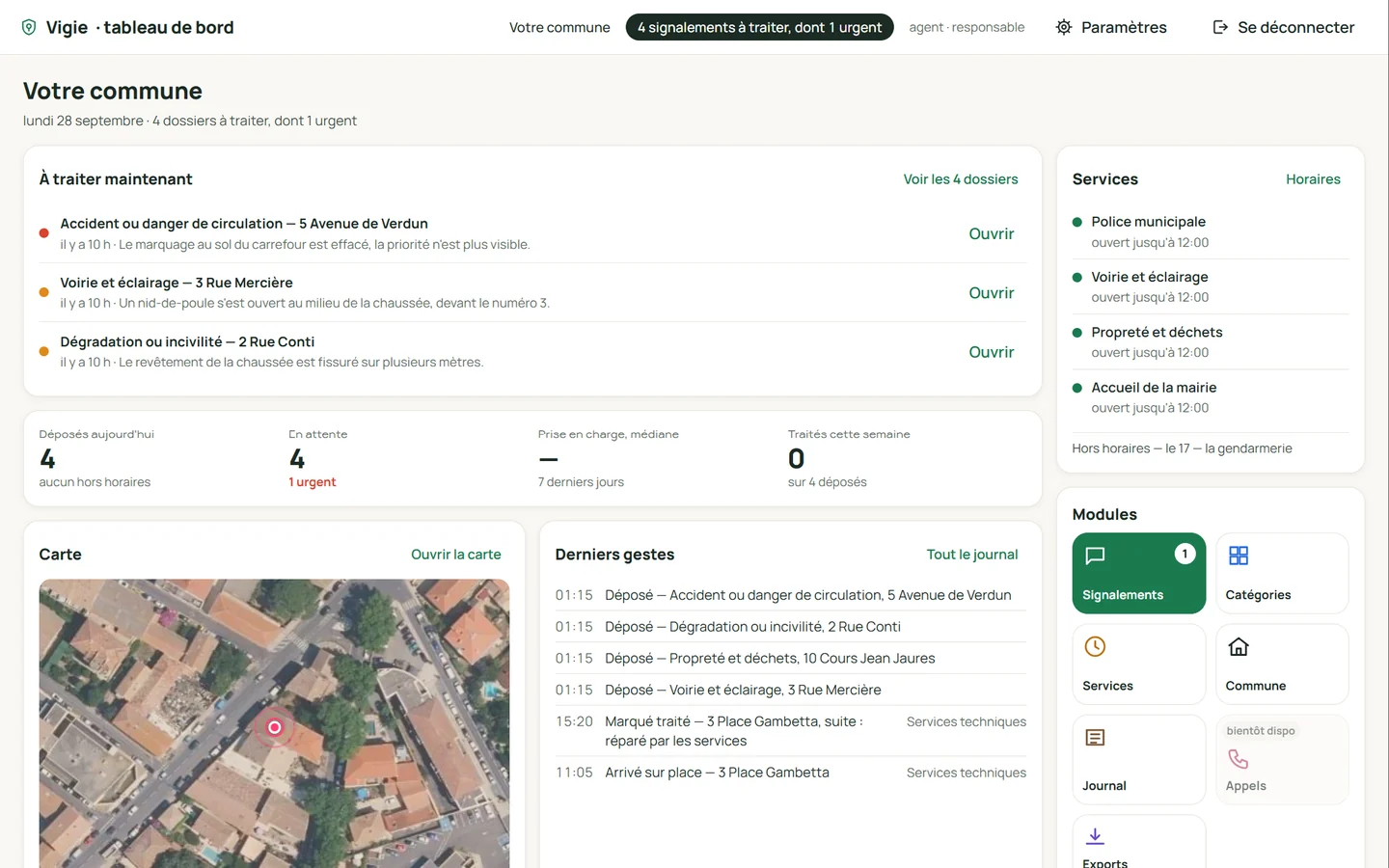Open the Votre commune navigation item
This screenshot has width=1389, height=868.
pos(559,27)
